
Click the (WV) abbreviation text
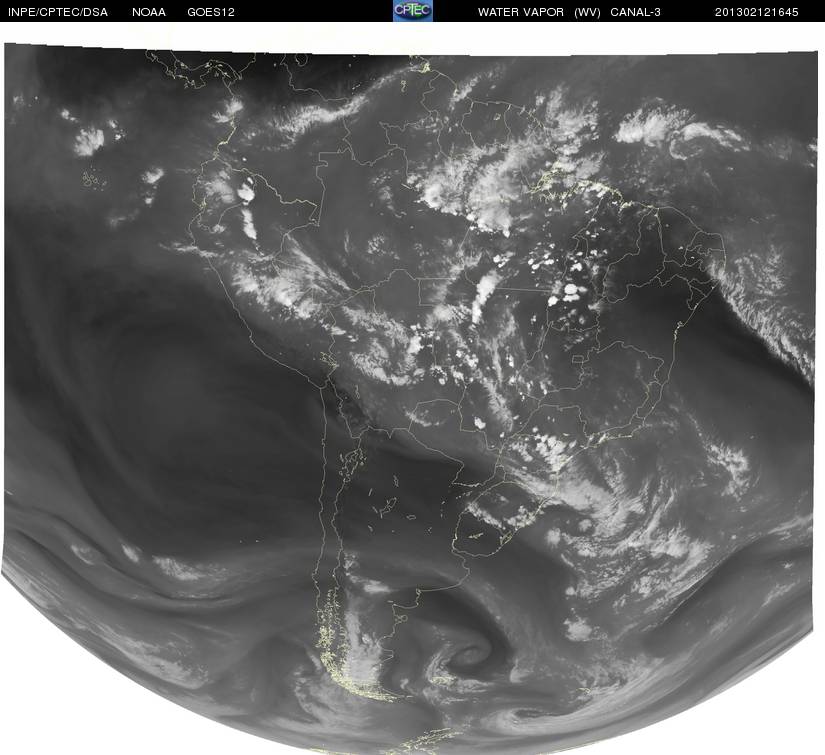(x=587, y=12)
